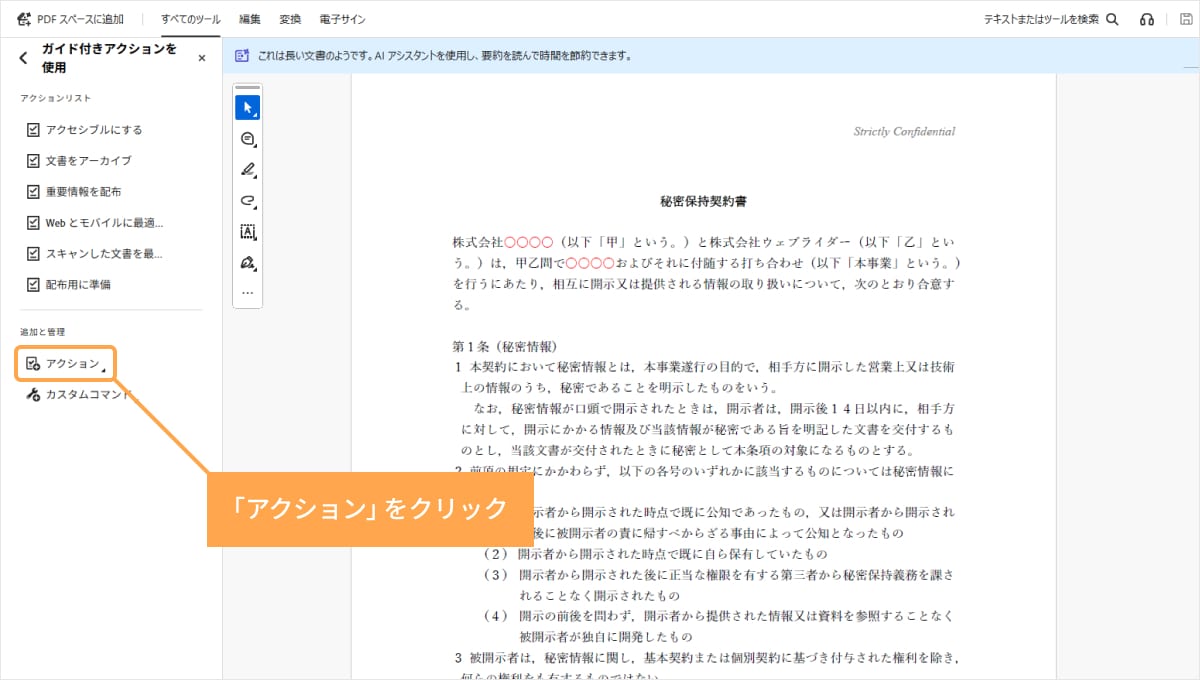Click the PDF スペースに追加 icon
The image size is (1200, 680).
tap(25, 19)
